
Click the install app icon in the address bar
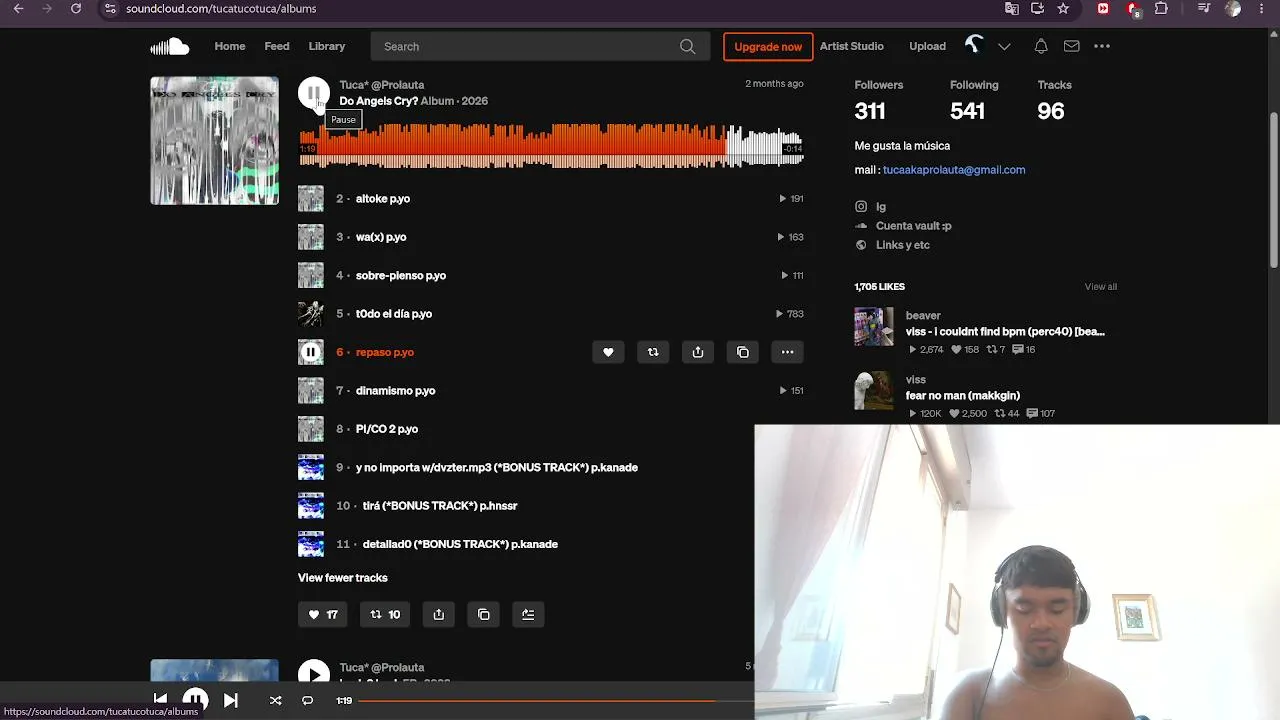1037,9
